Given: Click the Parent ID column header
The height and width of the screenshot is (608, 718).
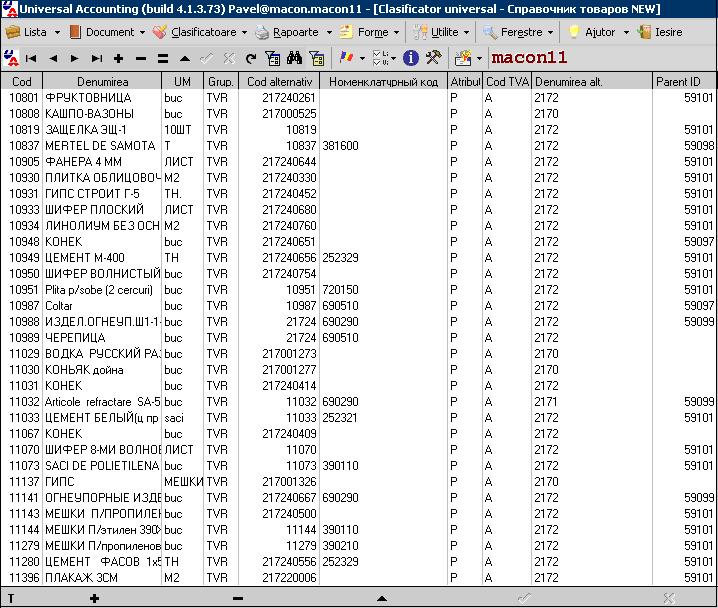Looking at the screenshot, I should click(684, 81).
